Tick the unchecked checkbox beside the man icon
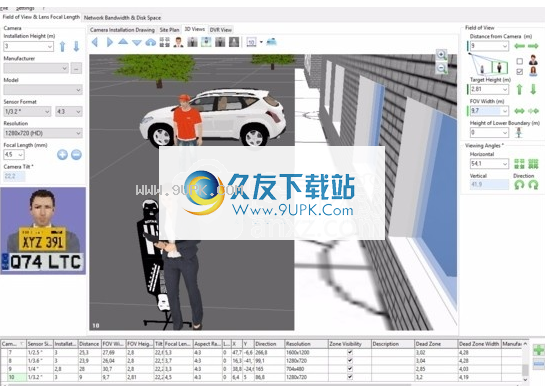This screenshot has width=545, height=386. point(520,61)
